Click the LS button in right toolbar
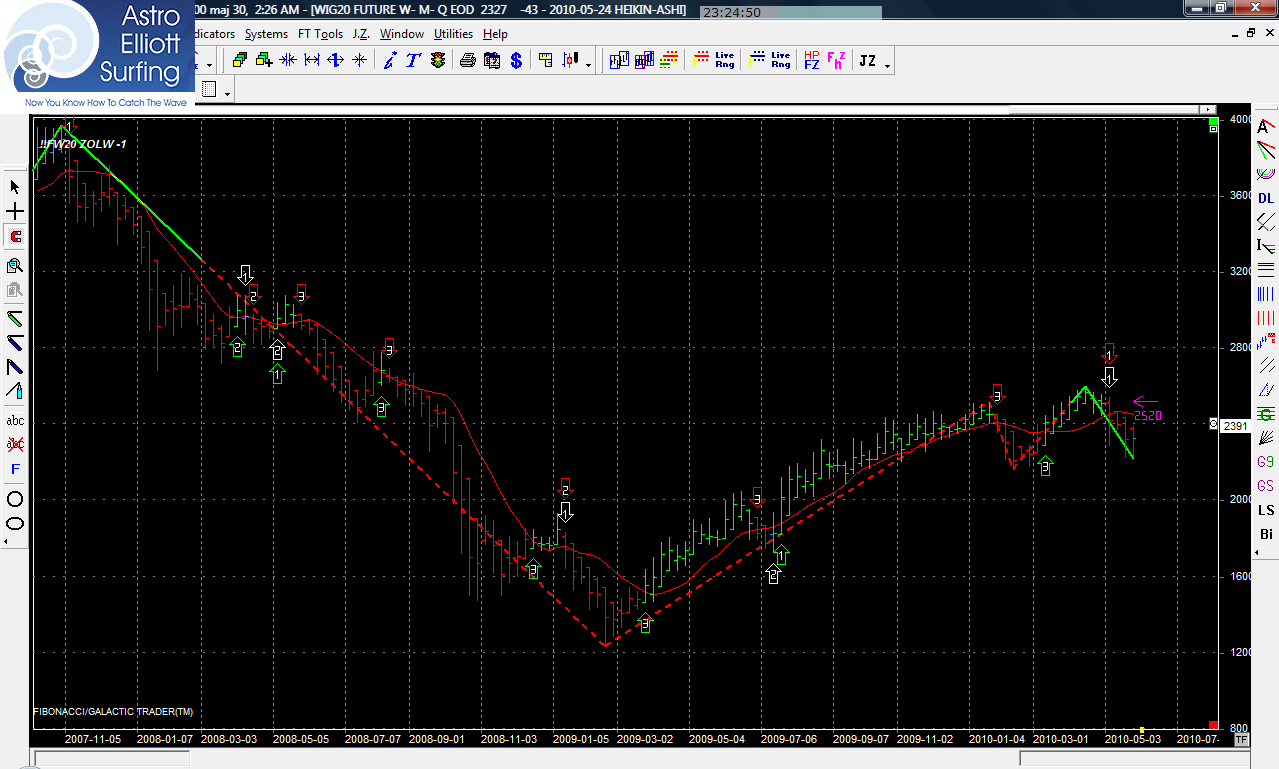The height and width of the screenshot is (769, 1279). coord(1265,510)
